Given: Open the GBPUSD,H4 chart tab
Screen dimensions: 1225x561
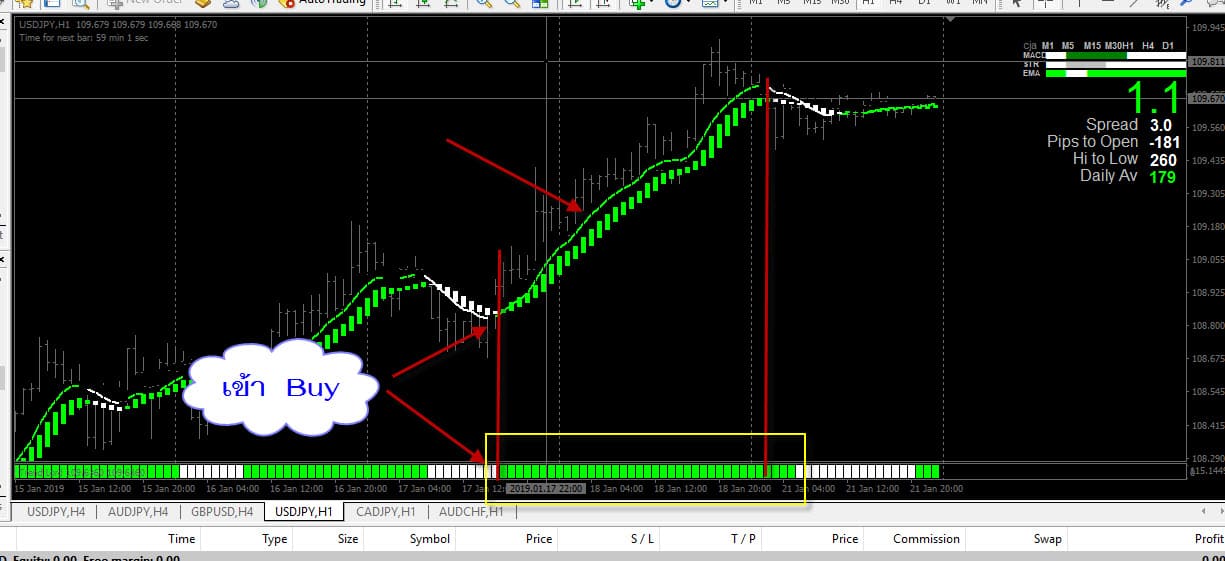Looking at the screenshot, I should coord(221,512).
